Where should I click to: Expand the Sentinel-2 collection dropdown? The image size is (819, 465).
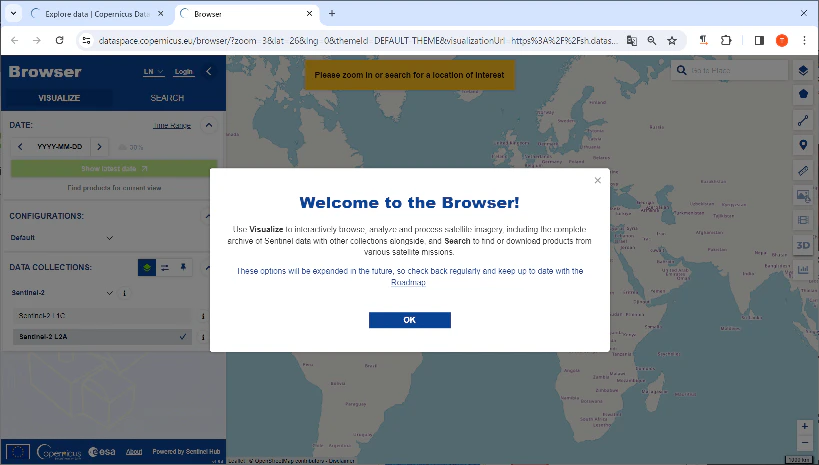pos(62,293)
